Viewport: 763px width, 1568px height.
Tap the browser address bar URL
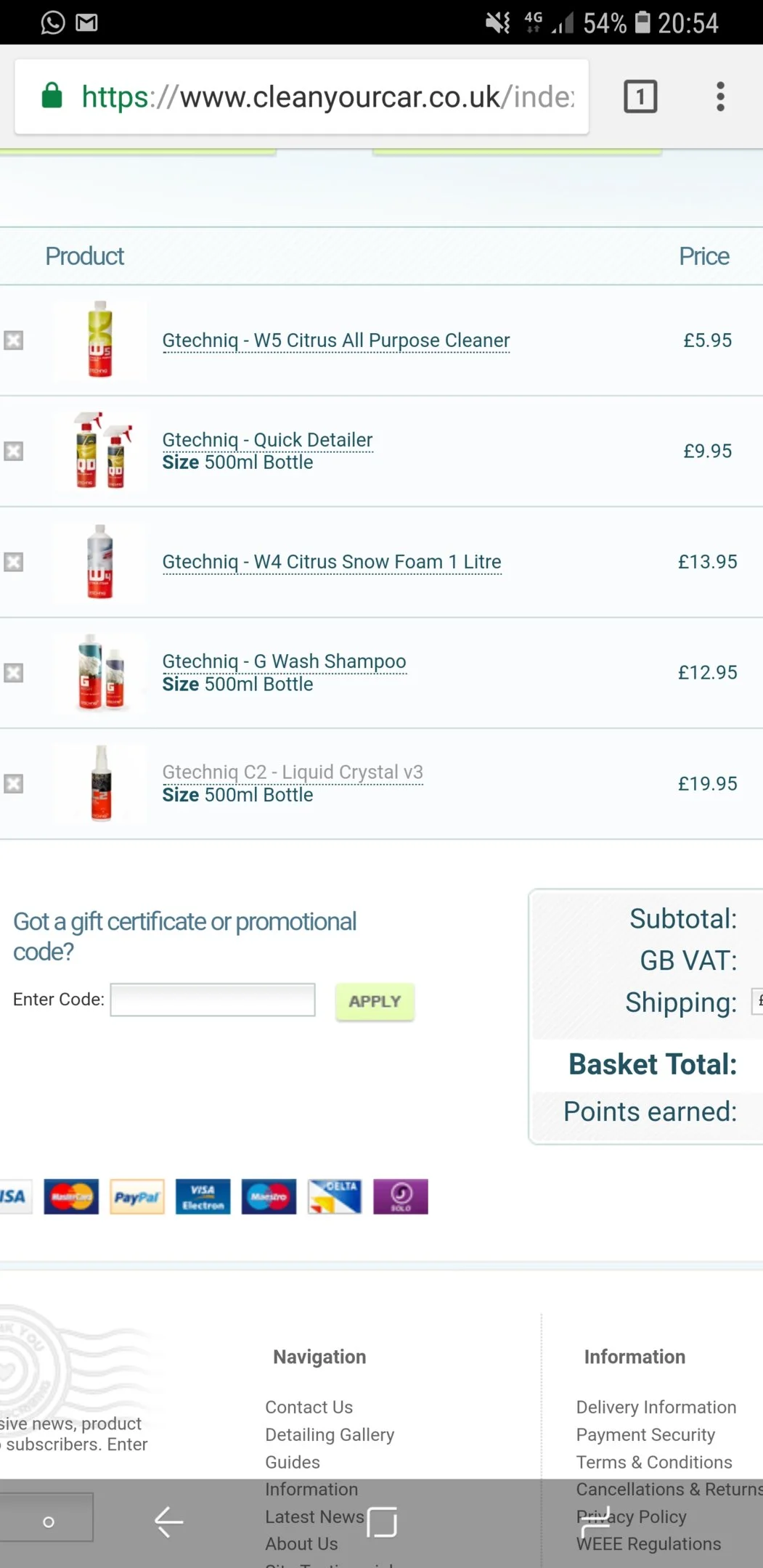327,97
